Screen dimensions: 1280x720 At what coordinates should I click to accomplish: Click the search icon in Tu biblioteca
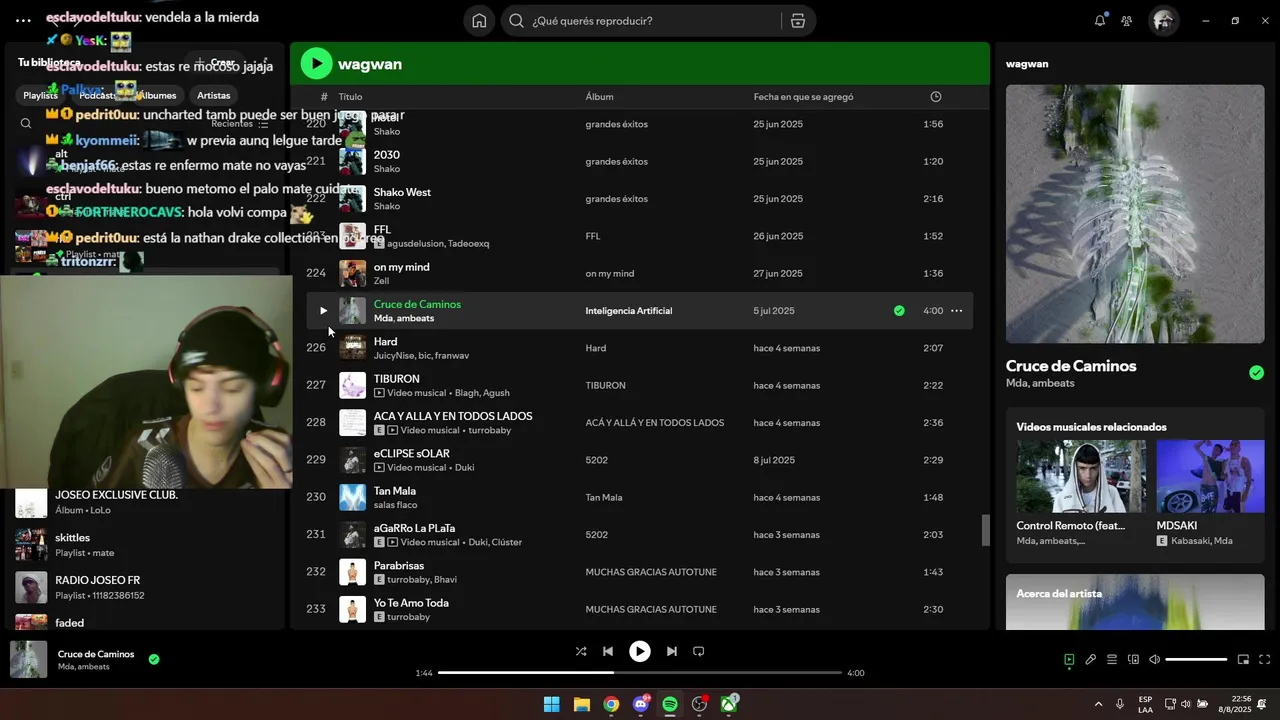[x=26, y=124]
